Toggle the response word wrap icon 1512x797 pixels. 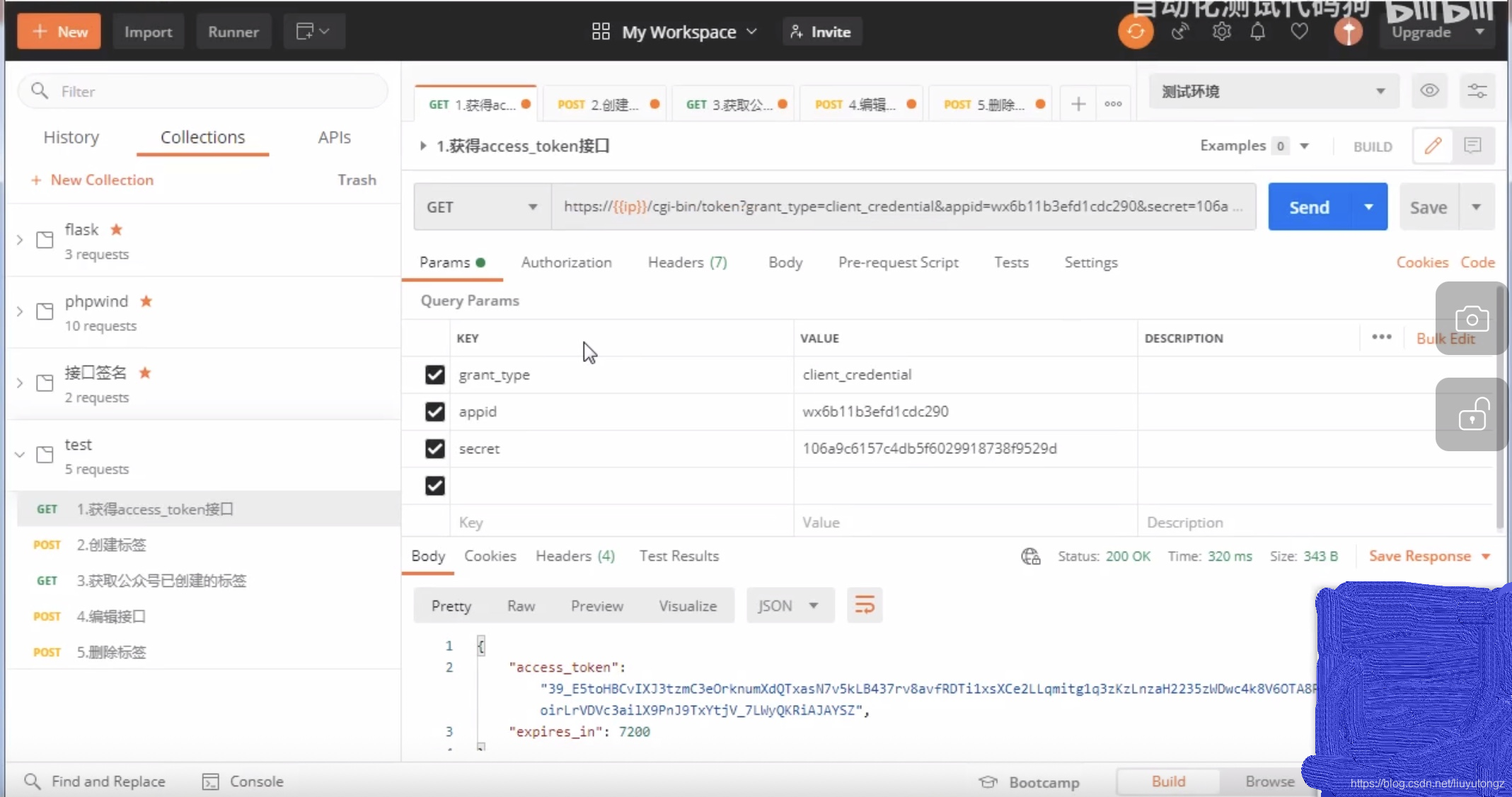864,605
